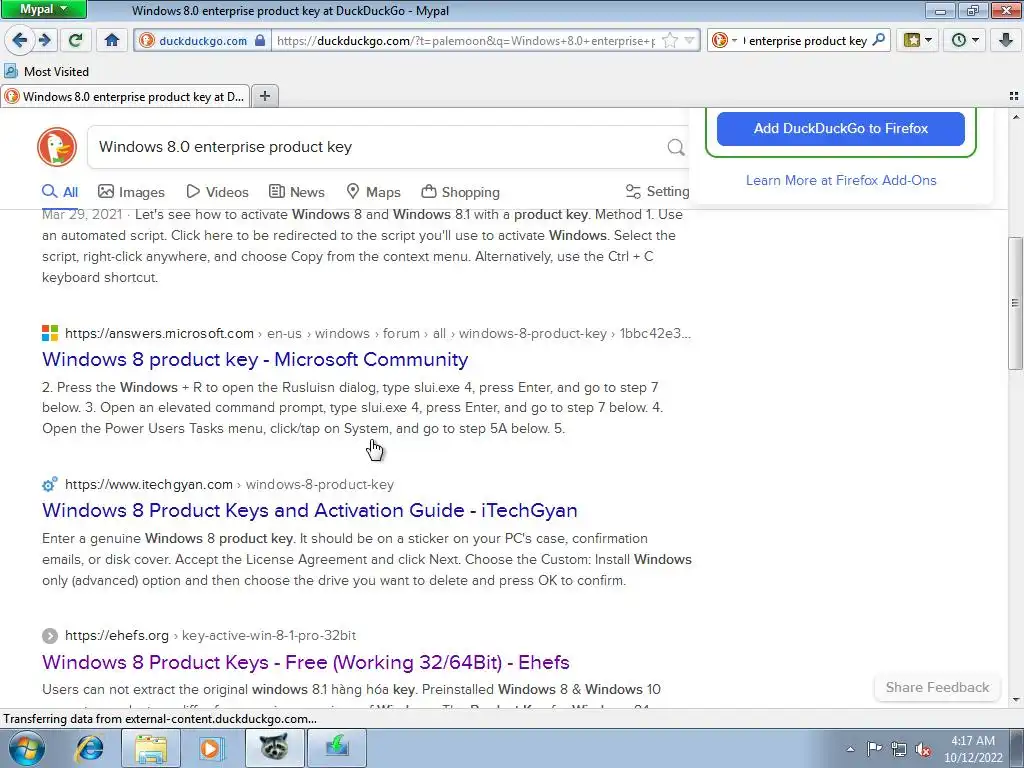Click the magnifier submit icon in search box

click(x=676, y=147)
